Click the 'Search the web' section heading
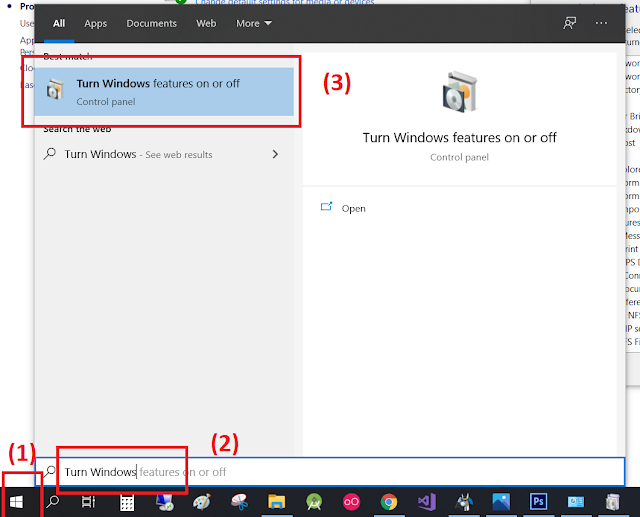640x517 pixels. click(x=77, y=129)
